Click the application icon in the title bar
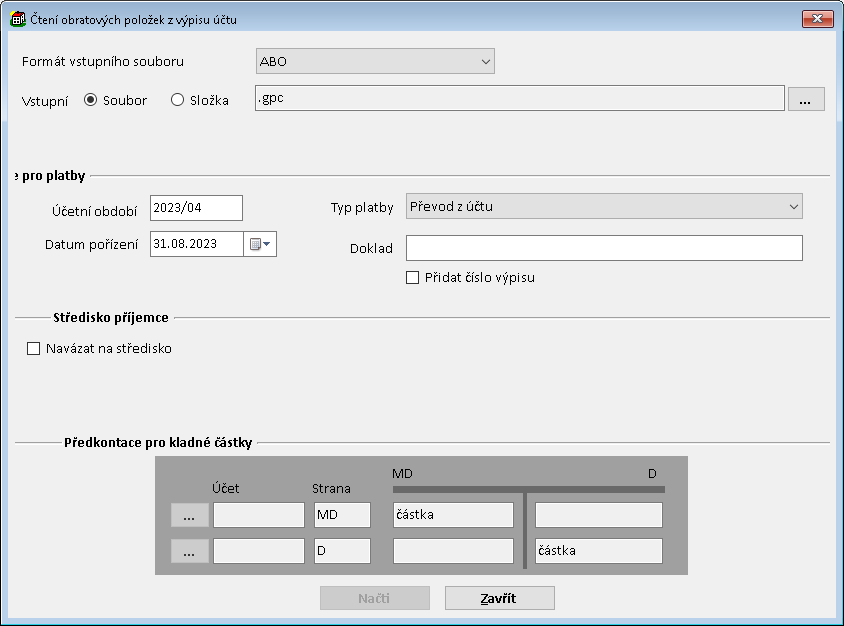The width and height of the screenshot is (844, 626). click(x=17, y=18)
